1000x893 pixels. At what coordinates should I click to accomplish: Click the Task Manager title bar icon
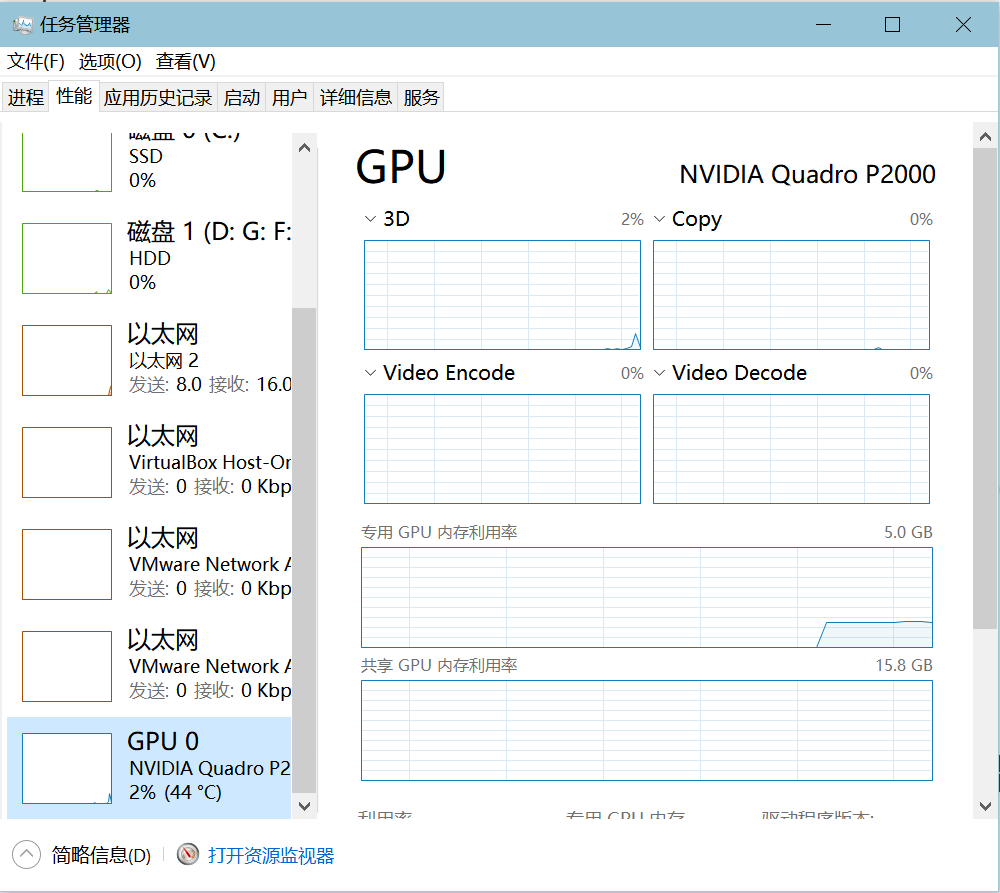pyautogui.click(x=22, y=25)
